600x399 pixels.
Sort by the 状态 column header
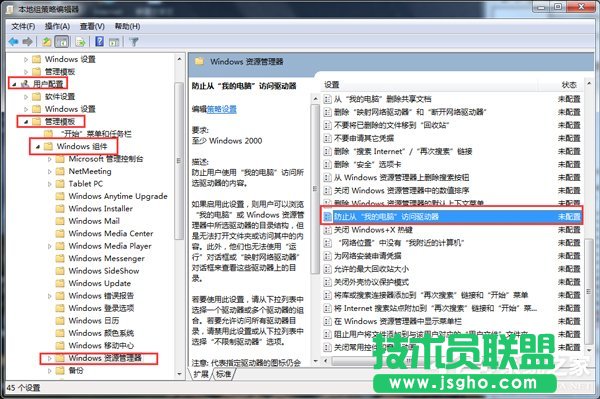pos(569,85)
